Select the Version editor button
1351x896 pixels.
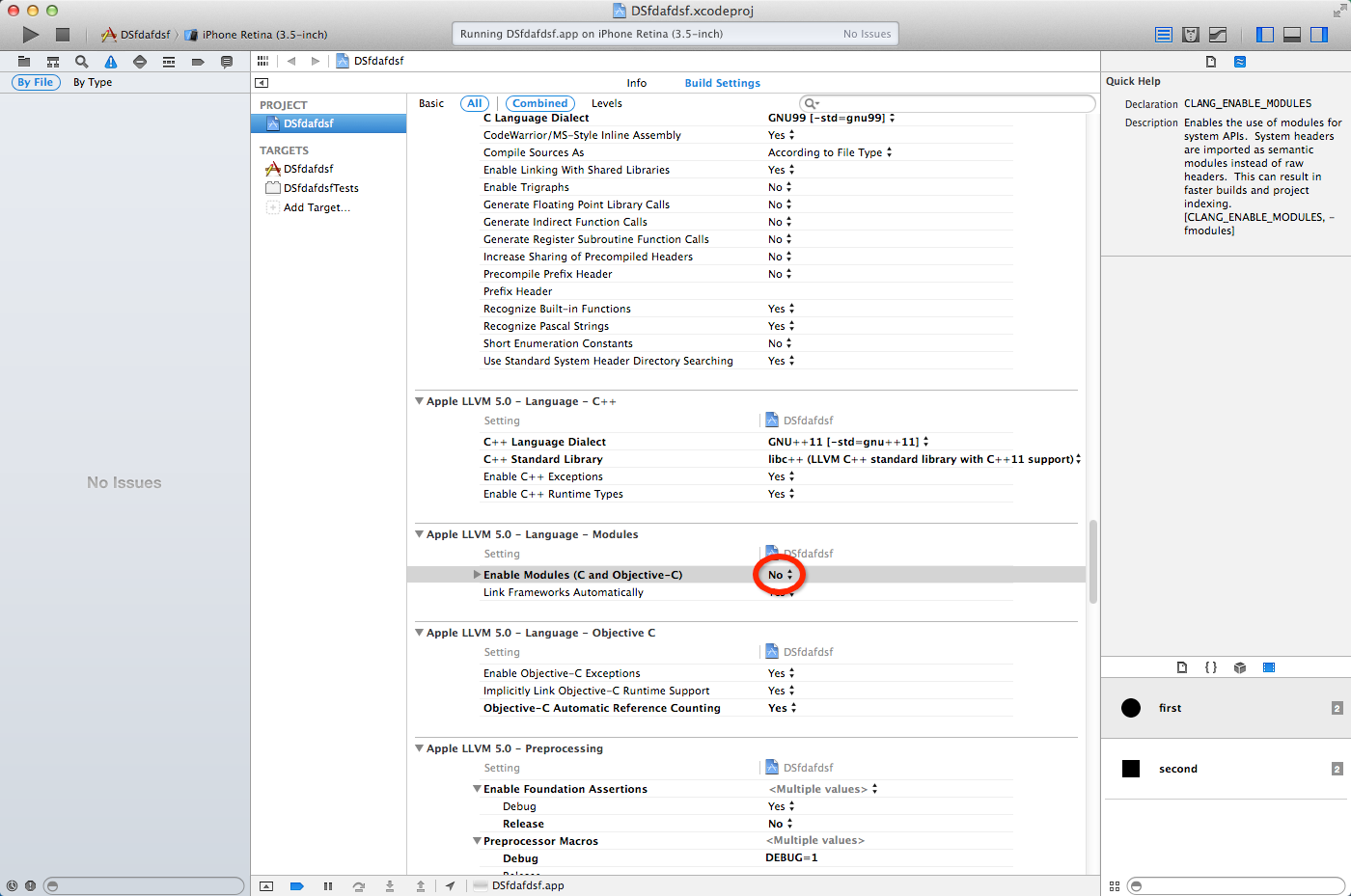tap(1218, 35)
